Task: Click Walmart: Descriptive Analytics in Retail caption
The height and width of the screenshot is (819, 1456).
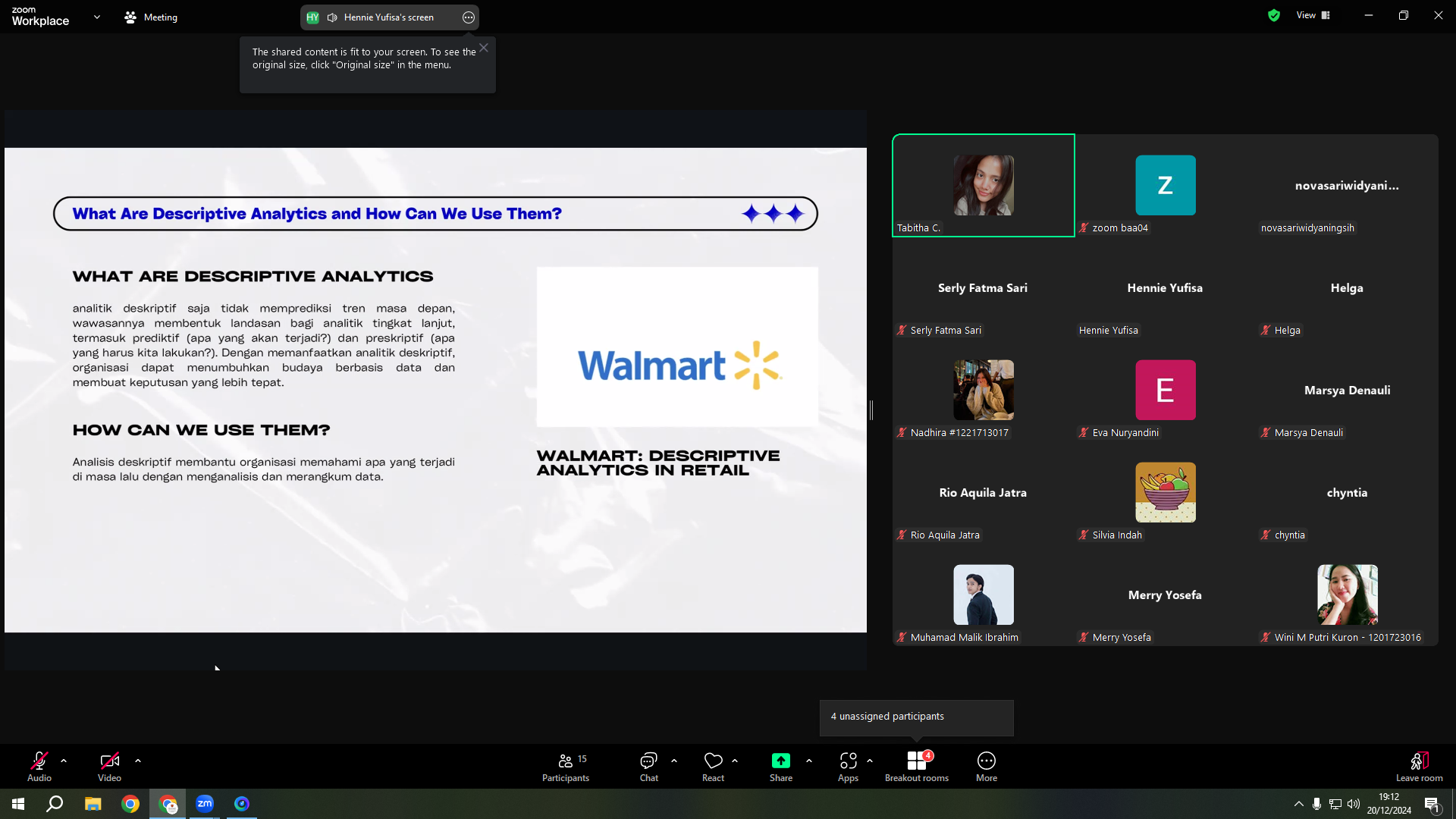Action: click(658, 463)
